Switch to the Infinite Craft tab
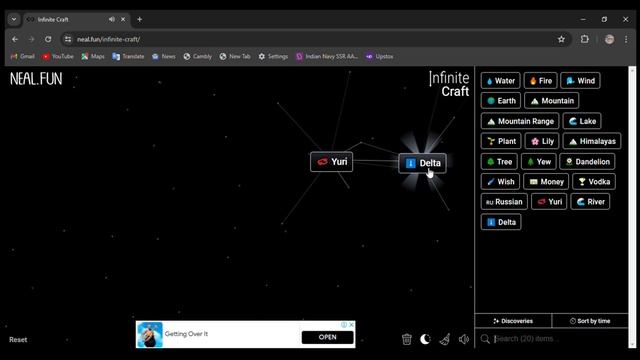Viewport: 640px width, 360px height. click(76, 19)
